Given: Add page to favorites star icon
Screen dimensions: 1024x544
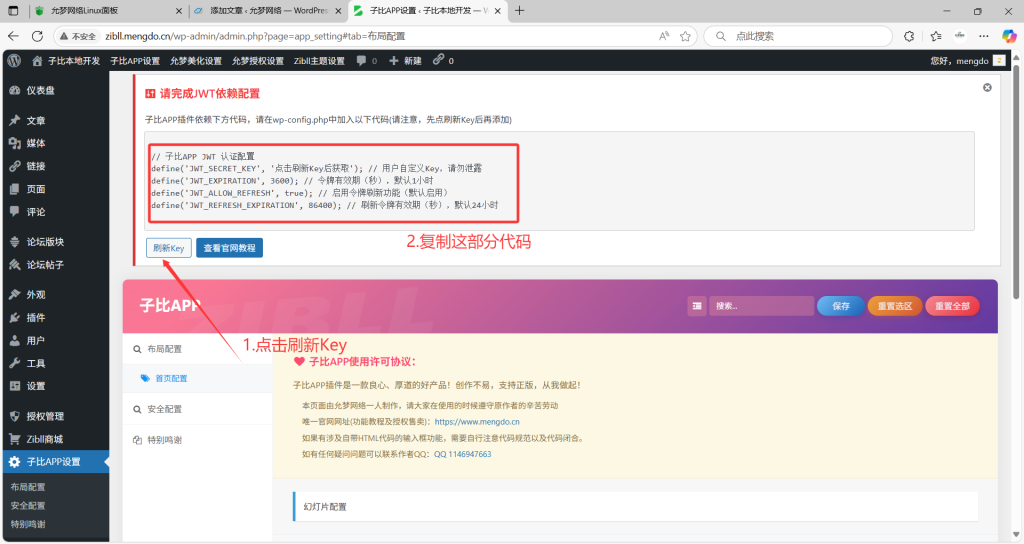Looking at the screenshot, I should [x=685, y=36].
